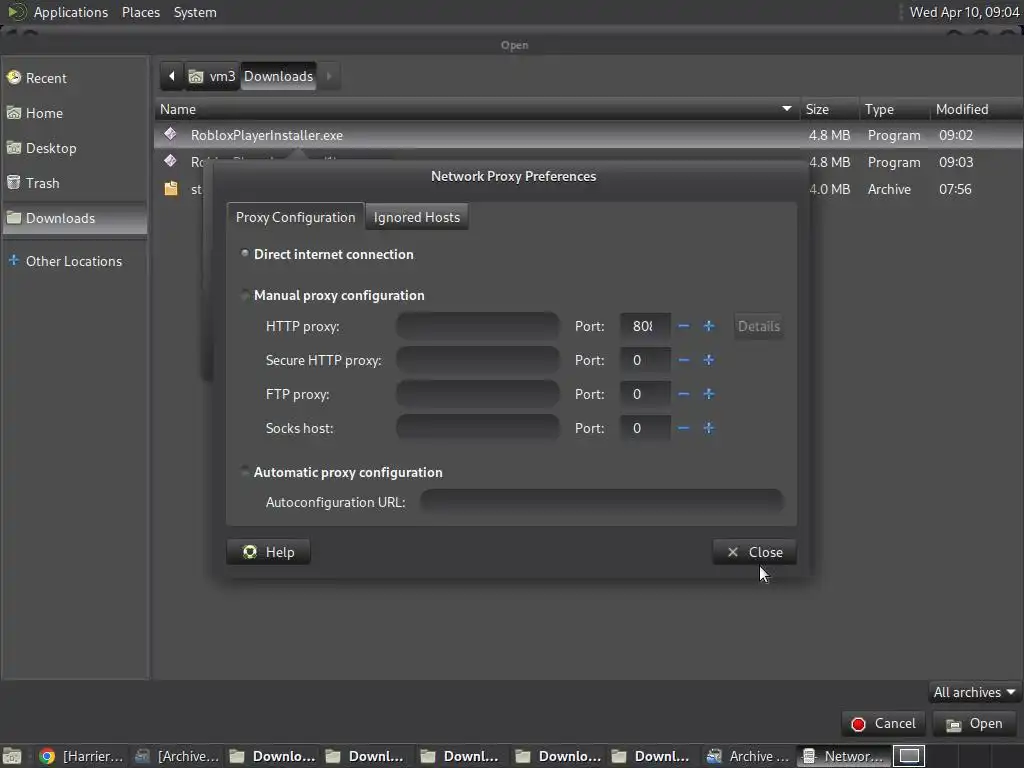The image size is (1024, 768).
Task: Increase Socks host port value
Action: (709, 428)
